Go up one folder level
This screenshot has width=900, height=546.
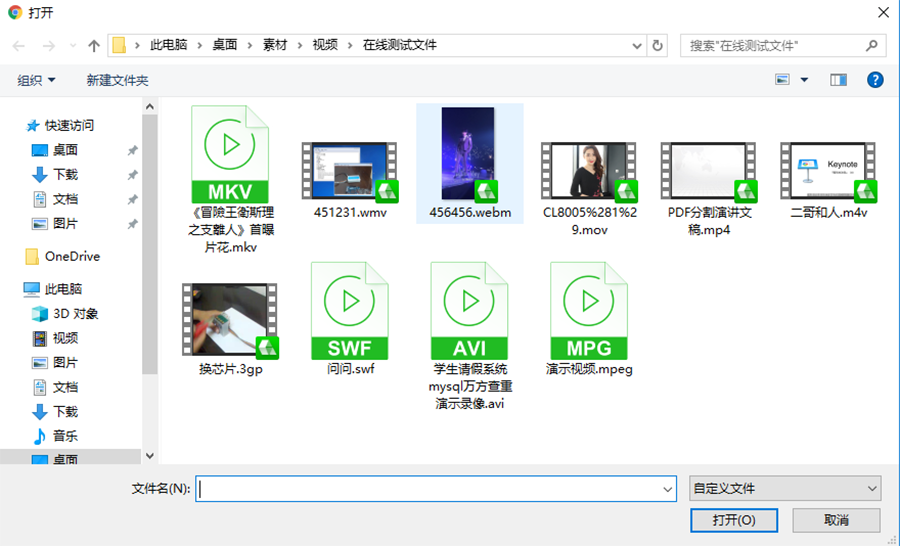click(x=94, y=45)
